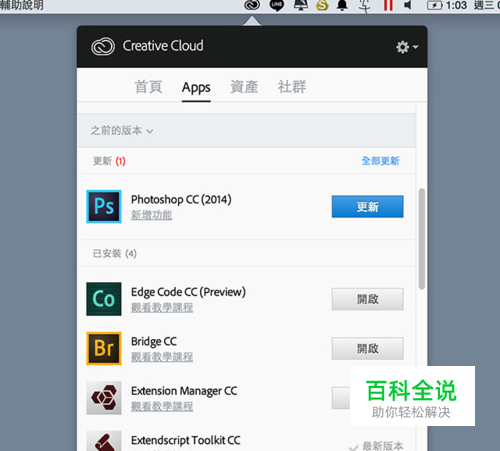
Task: Click the battery status icon
Action: coord(435,5)
